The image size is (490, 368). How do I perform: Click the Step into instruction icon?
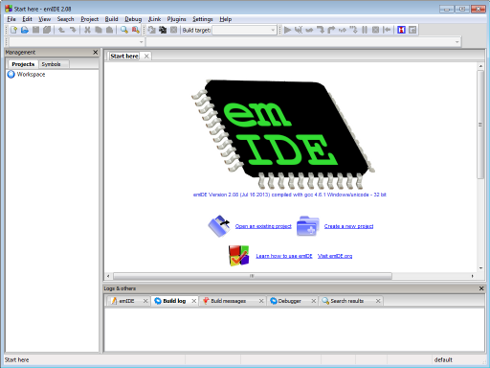[x=353, y=30]
